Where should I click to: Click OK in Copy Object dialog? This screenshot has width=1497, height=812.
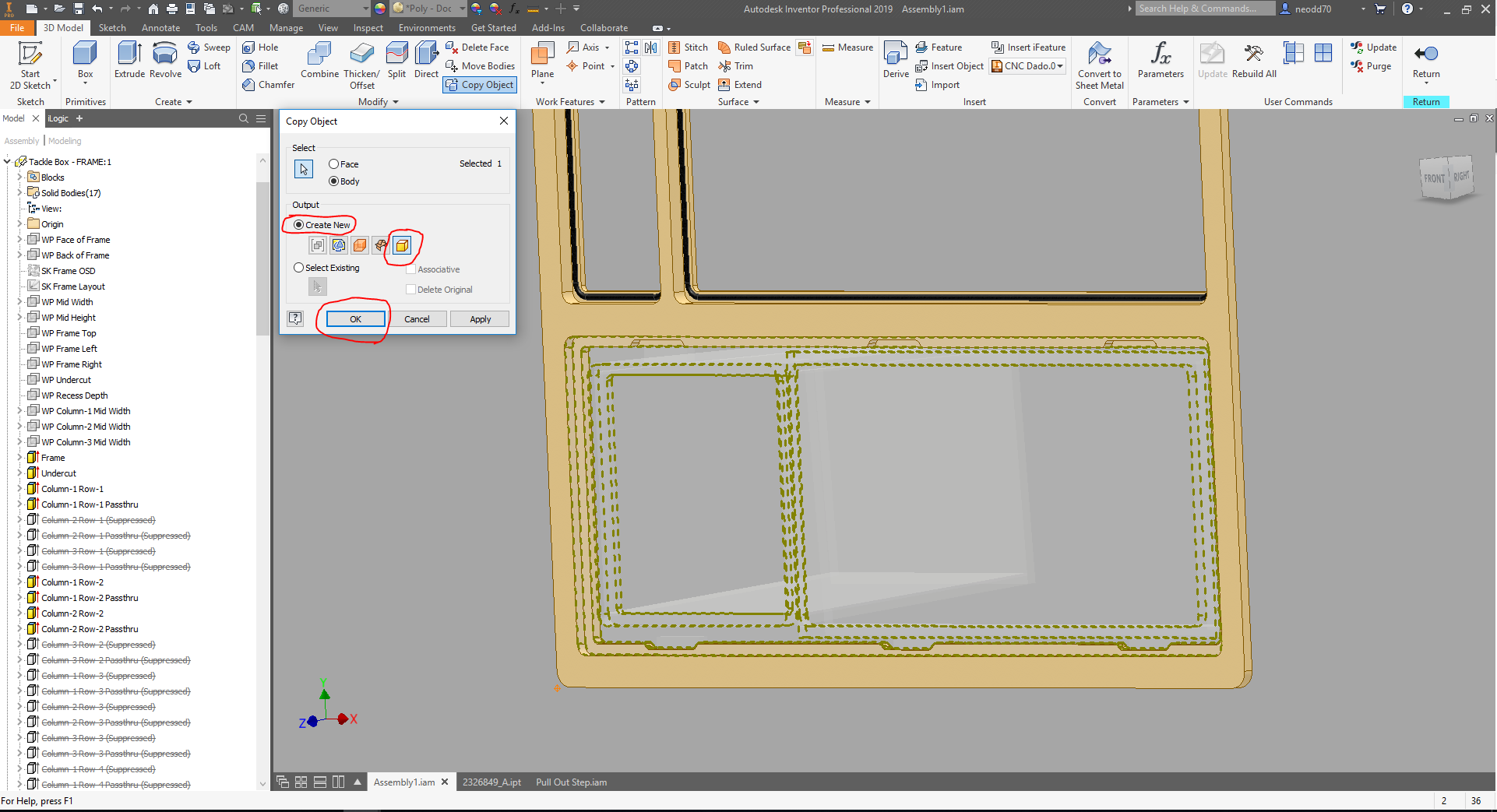[355, 319]
